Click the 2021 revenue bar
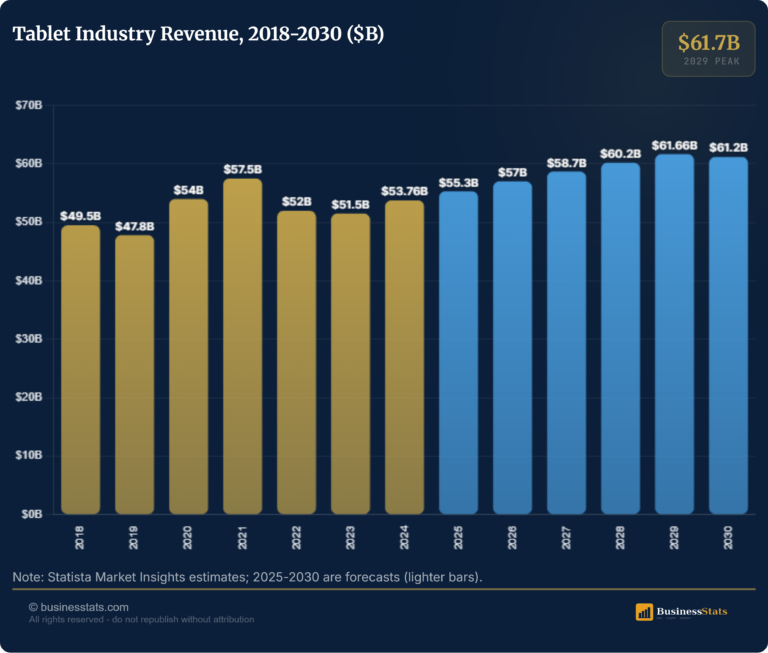Viewport: 768px width, 653px height. 242,346
